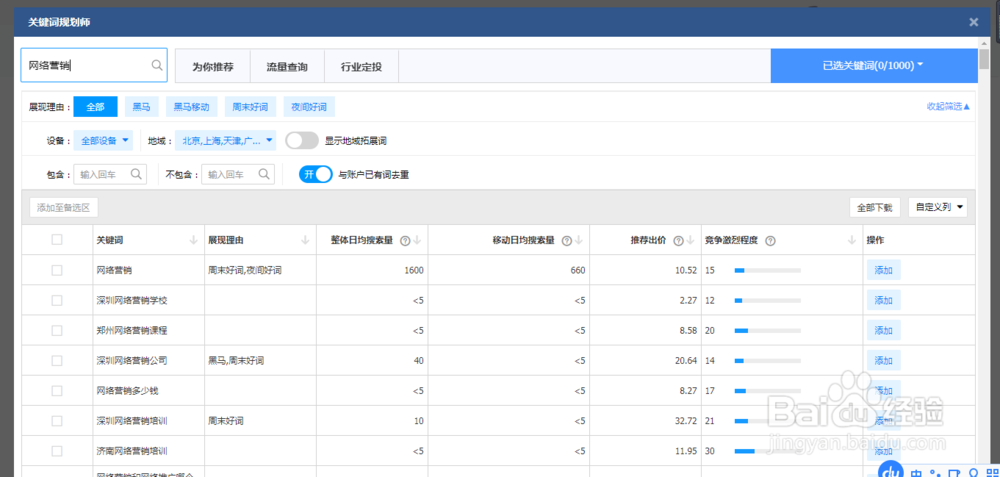
Task: Click competition bar for 济南网络营销培训 row
Action: (768, 451)
